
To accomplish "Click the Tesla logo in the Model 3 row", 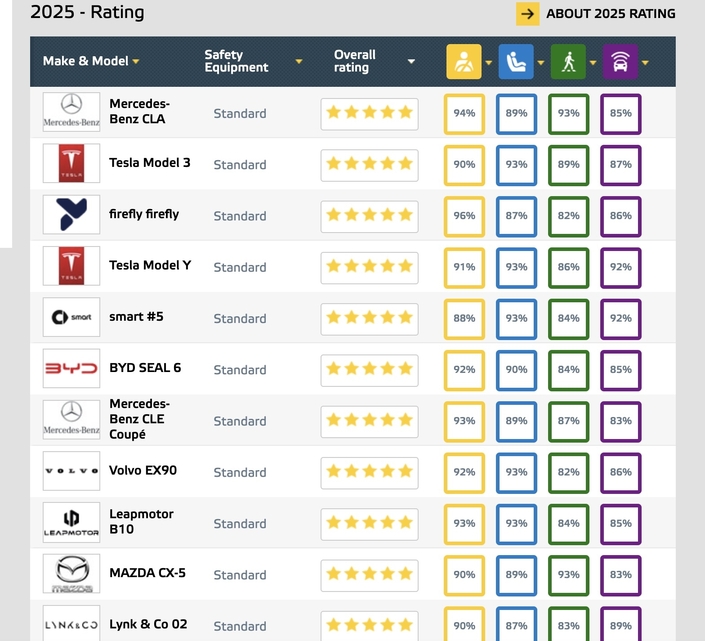I will coord(71,164).
